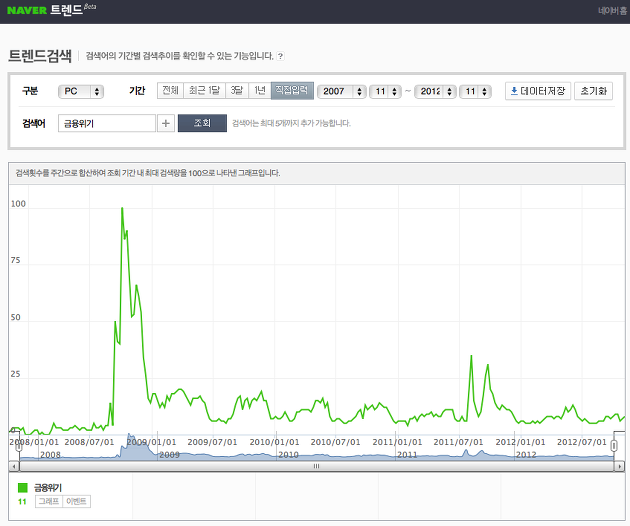Click the help question mark icon
Viewport: 630px width, 526px height.
coord(280,56)
